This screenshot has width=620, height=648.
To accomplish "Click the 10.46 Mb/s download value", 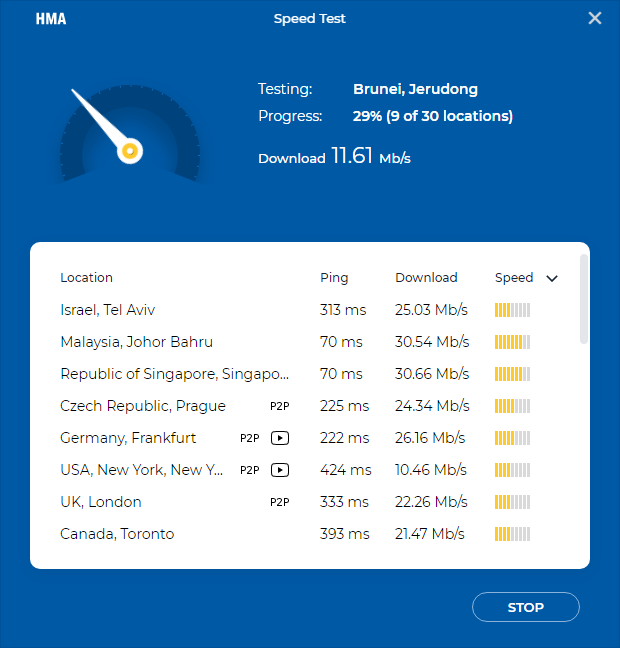I will point(431,470).
